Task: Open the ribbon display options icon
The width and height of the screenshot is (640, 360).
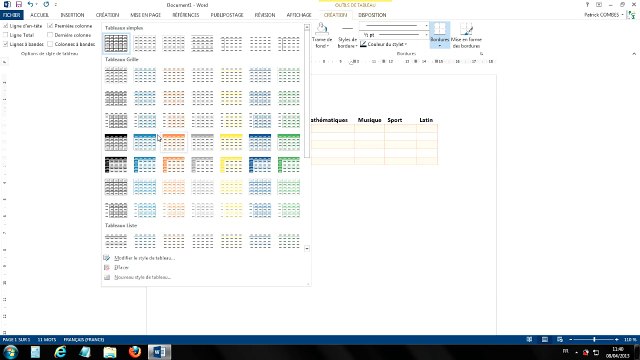Action: tap(599, 4)
